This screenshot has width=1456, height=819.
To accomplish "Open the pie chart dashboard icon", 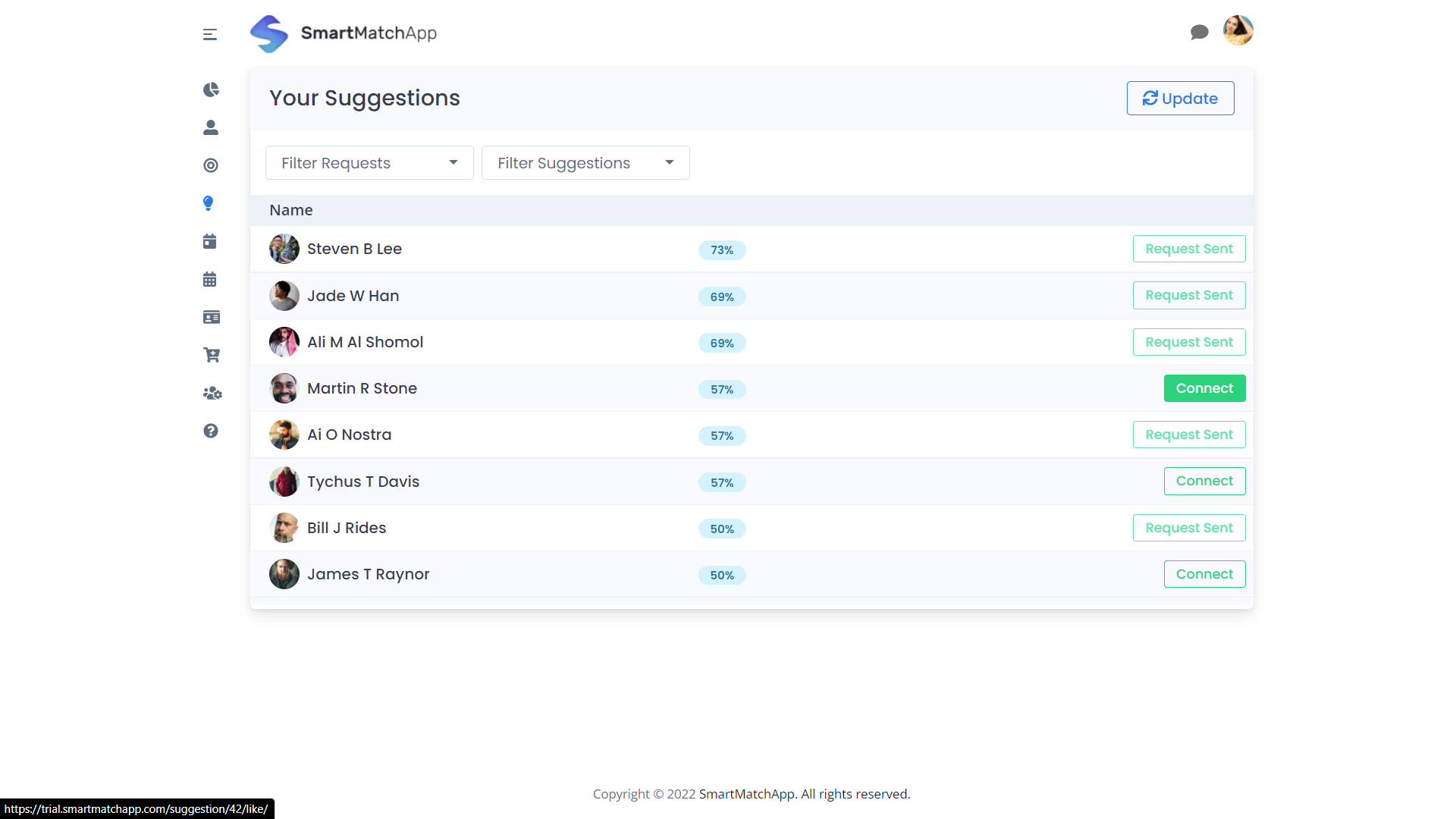I will tap(211, 89).
